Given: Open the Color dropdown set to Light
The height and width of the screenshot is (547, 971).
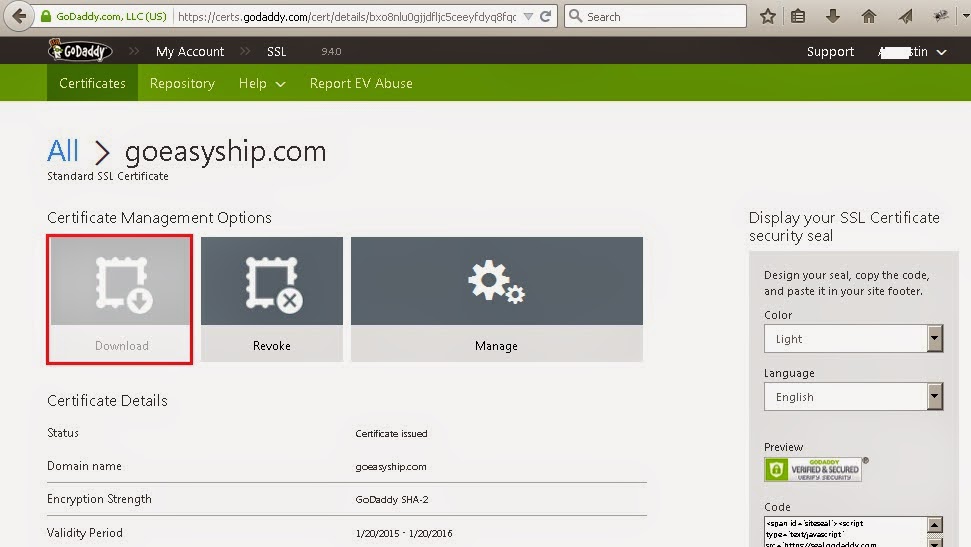Looking at the screenshot, I should [x=853, y=339].
